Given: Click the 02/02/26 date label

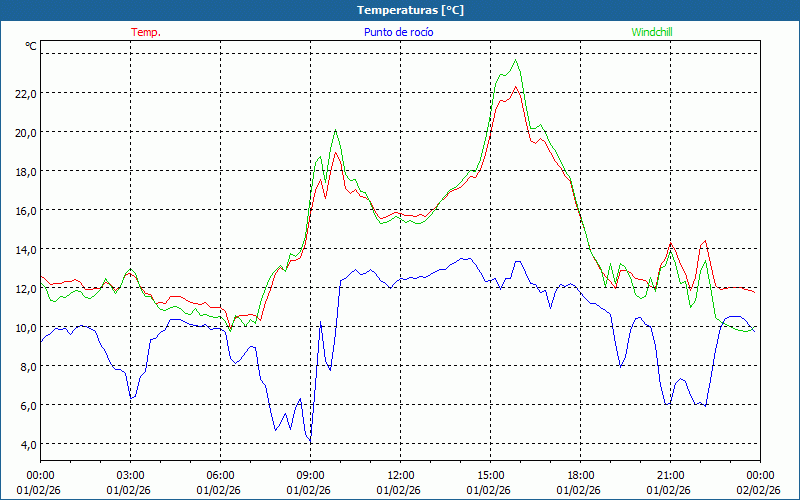Looking at the screenshot, I should tap(758, 490).
